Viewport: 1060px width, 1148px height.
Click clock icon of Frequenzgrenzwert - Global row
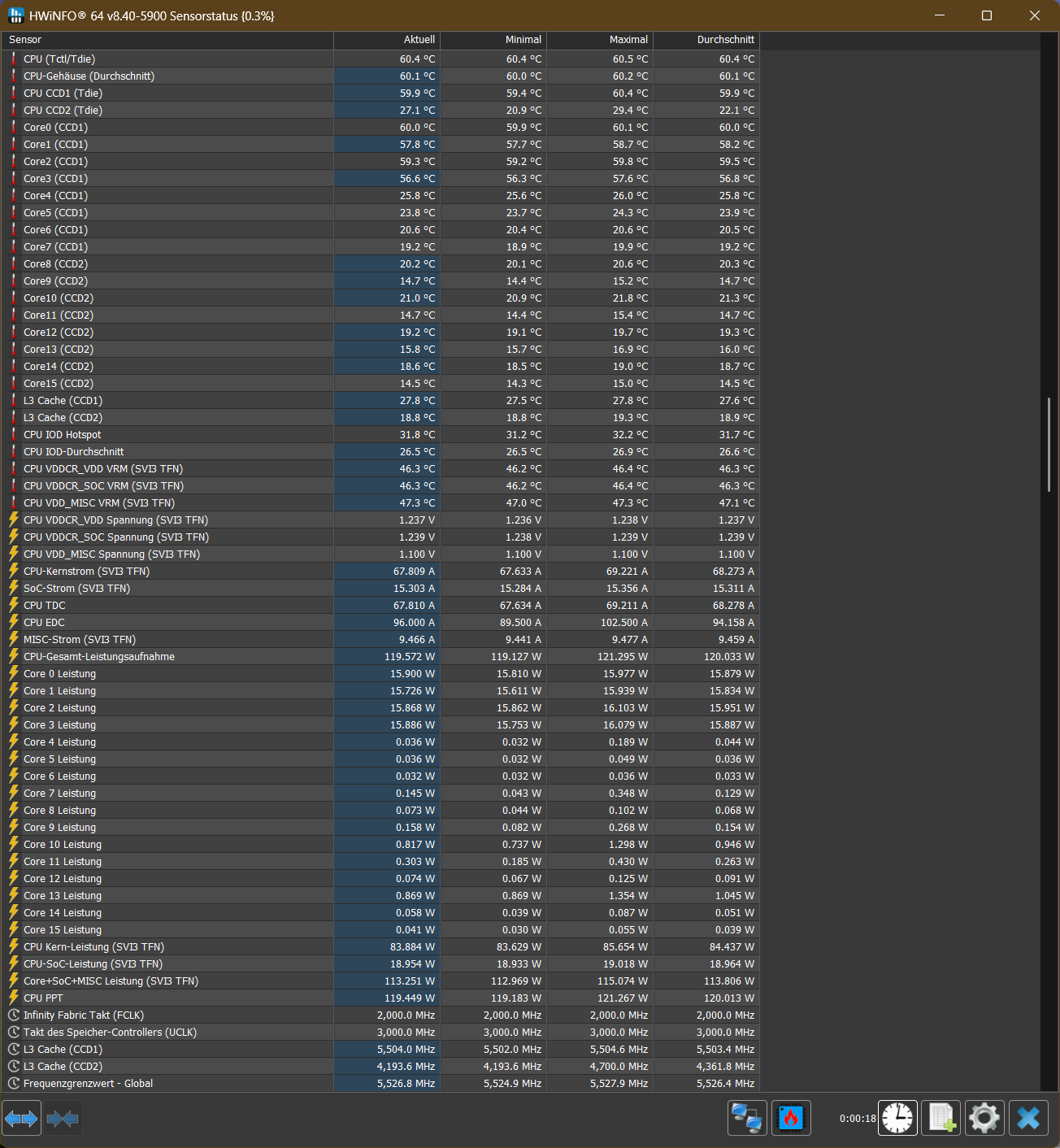click(14, 1084)
